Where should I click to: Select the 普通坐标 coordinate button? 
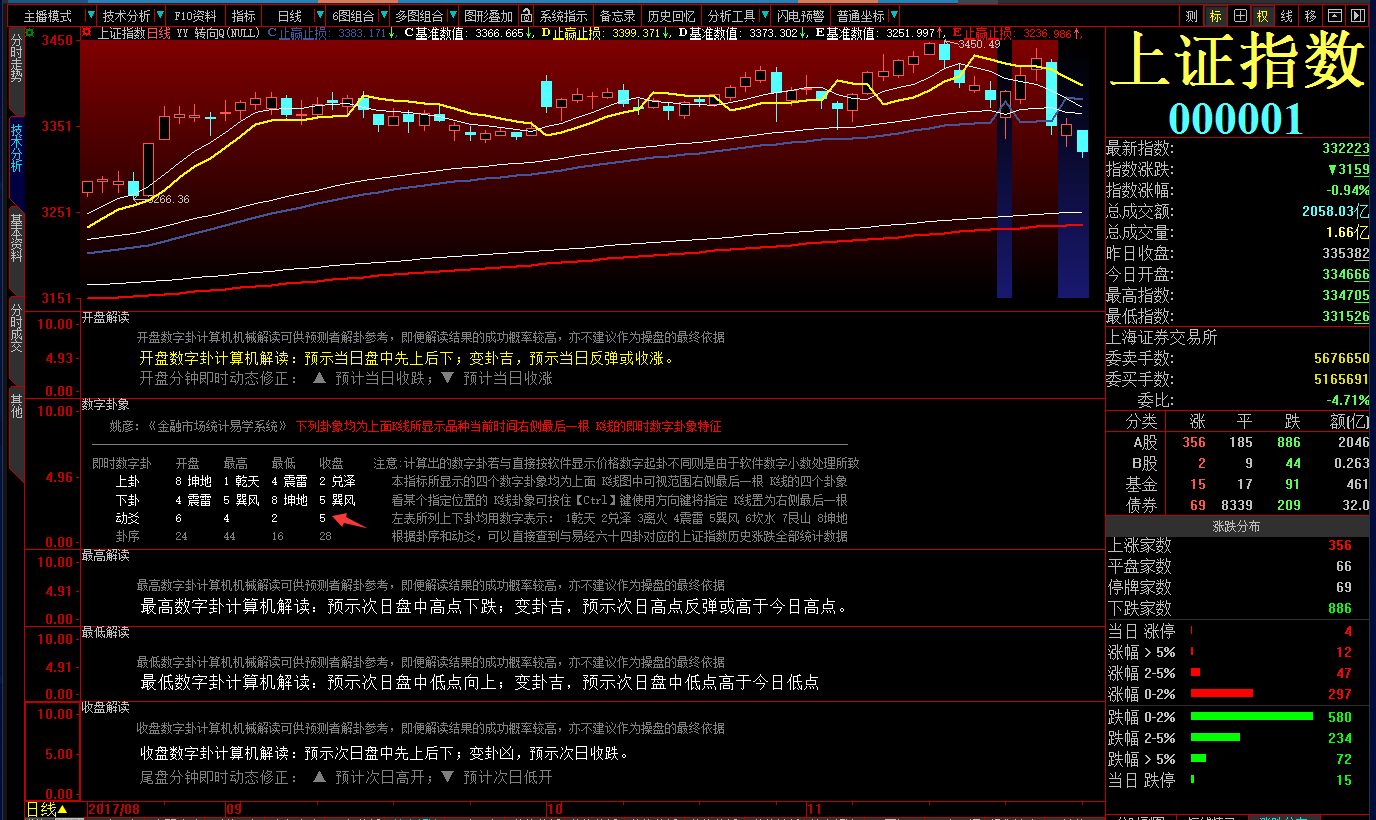pos(860,16)
